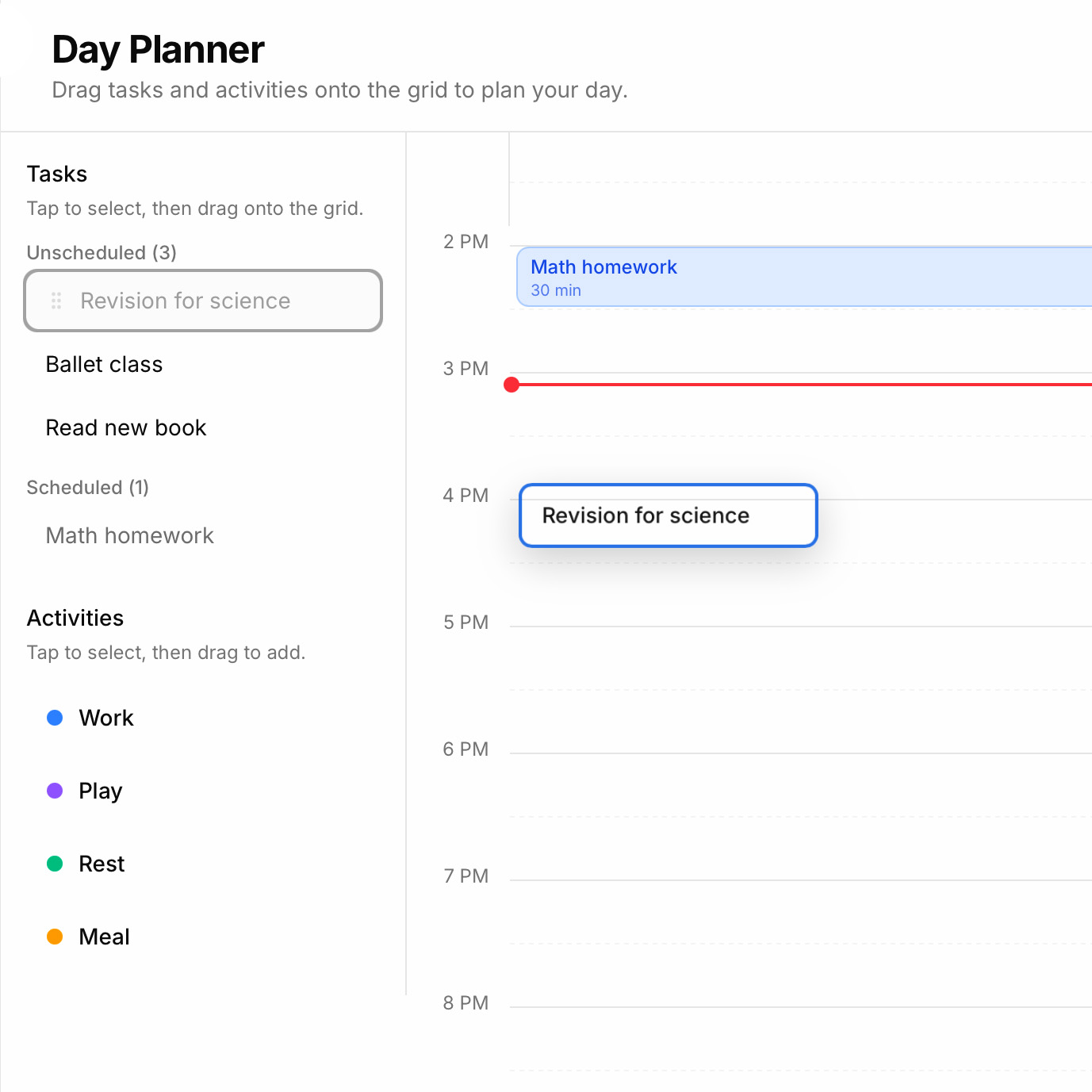This screenshot has height=1092, width=1092.
Task: Select the orange Meal activity dot
Action: click(x=54, y=936)
